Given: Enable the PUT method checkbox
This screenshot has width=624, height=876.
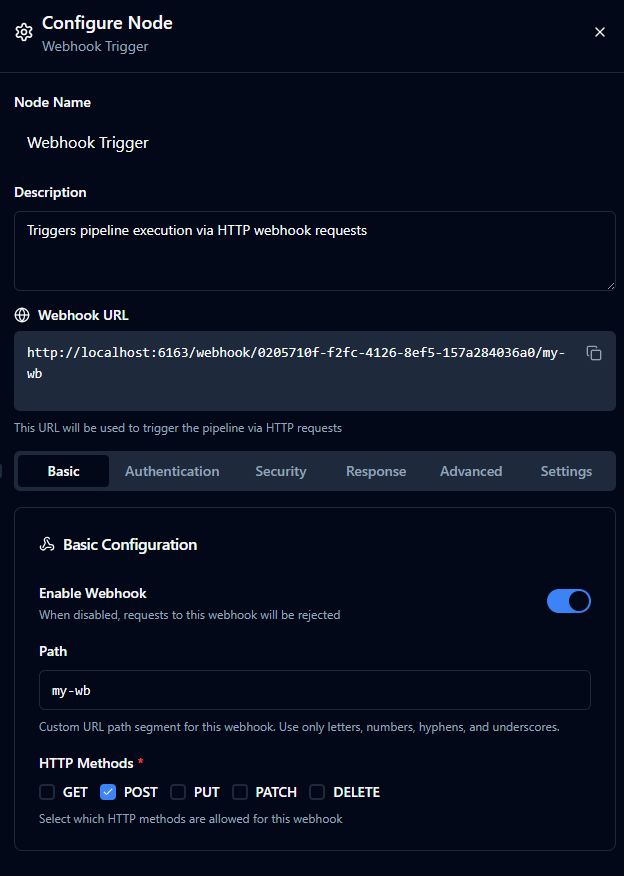Looking at the screenshot, I should (x=178, y=792).
